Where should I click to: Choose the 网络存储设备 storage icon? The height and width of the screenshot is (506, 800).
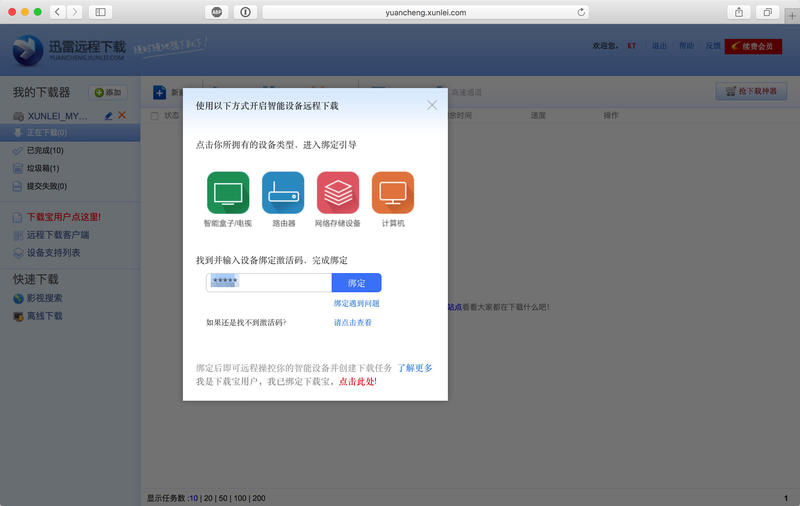[x=338, y=193]
